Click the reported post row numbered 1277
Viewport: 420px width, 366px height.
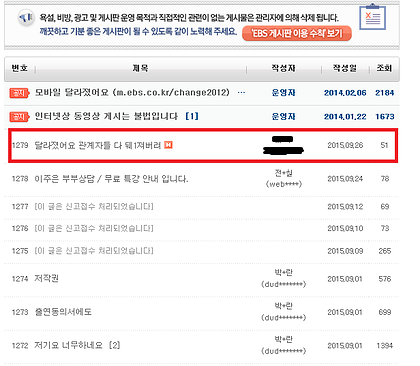coord(201,207)
